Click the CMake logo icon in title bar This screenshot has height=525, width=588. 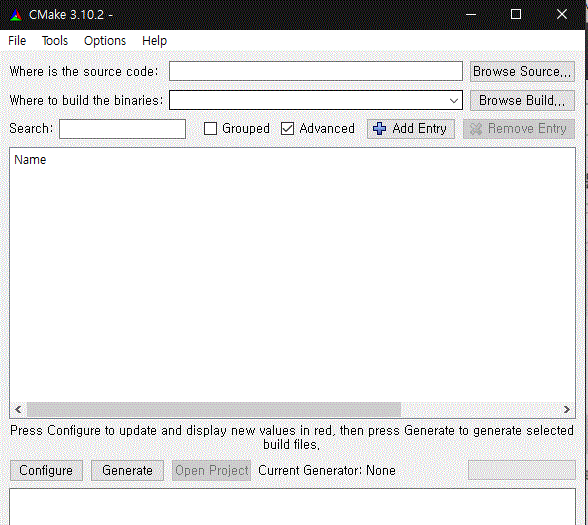(x=16, y=15)
